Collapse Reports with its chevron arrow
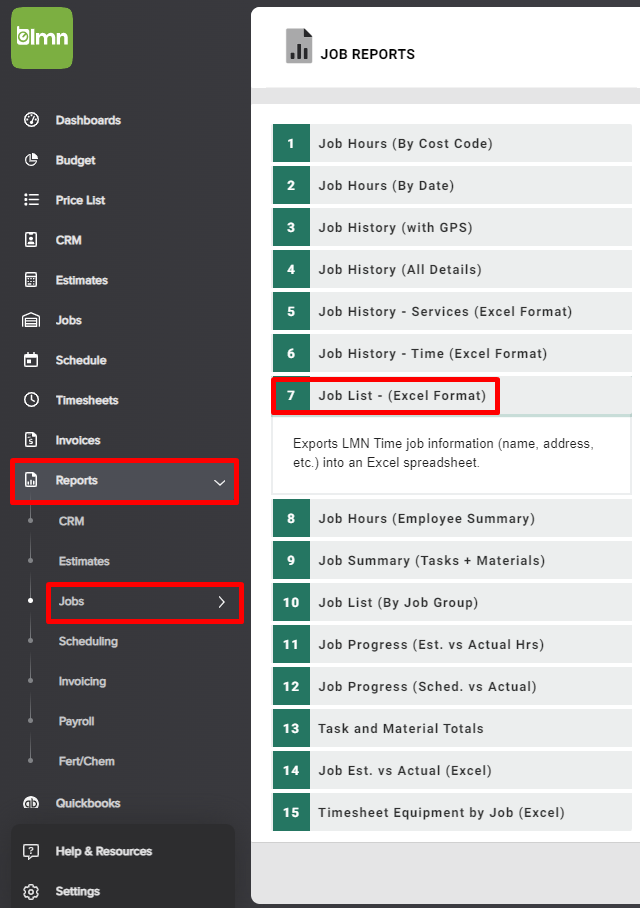 click(x=220, y=482)
